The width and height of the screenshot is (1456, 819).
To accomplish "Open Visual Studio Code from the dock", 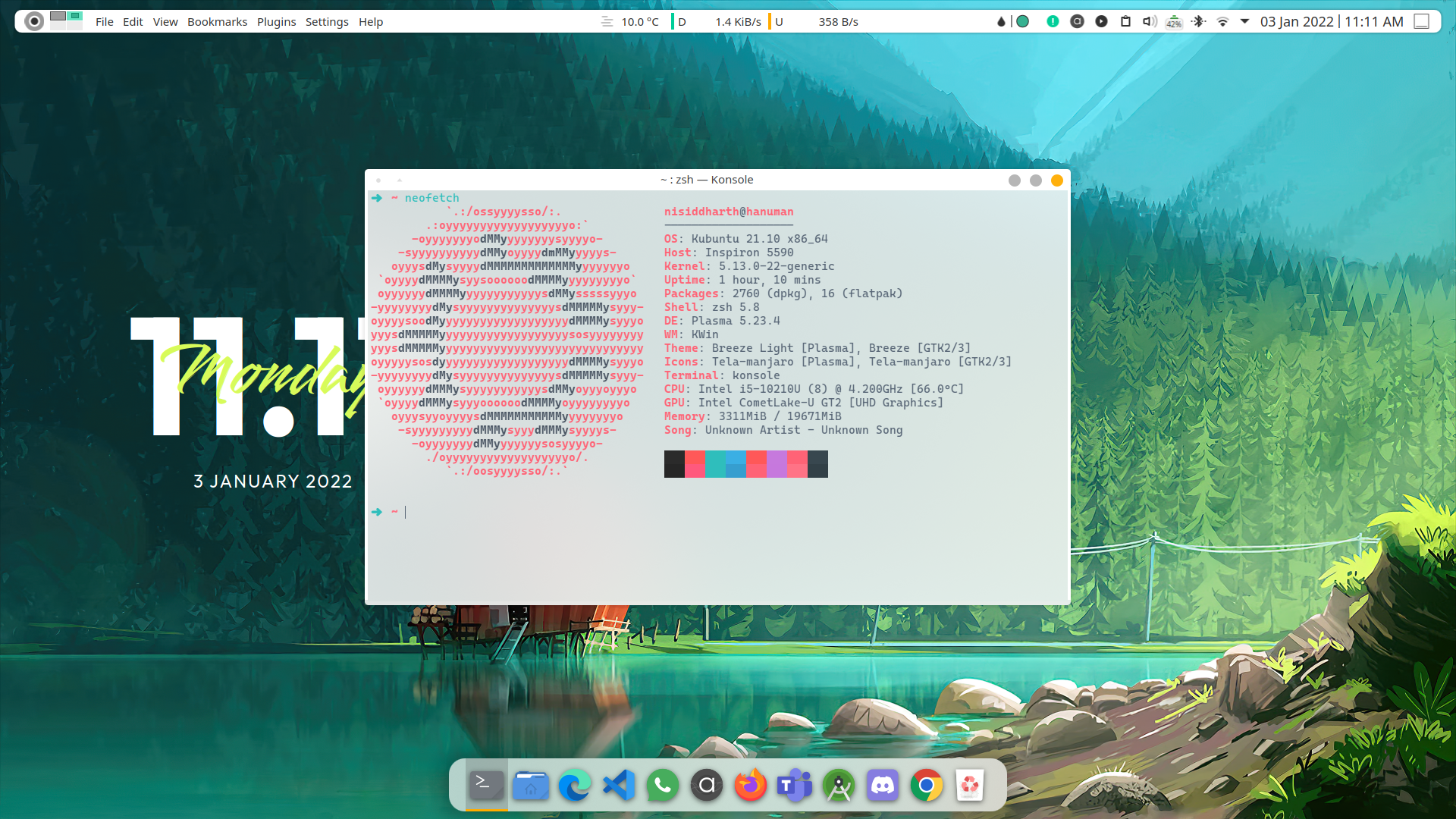I will click(x=619, y=785).
